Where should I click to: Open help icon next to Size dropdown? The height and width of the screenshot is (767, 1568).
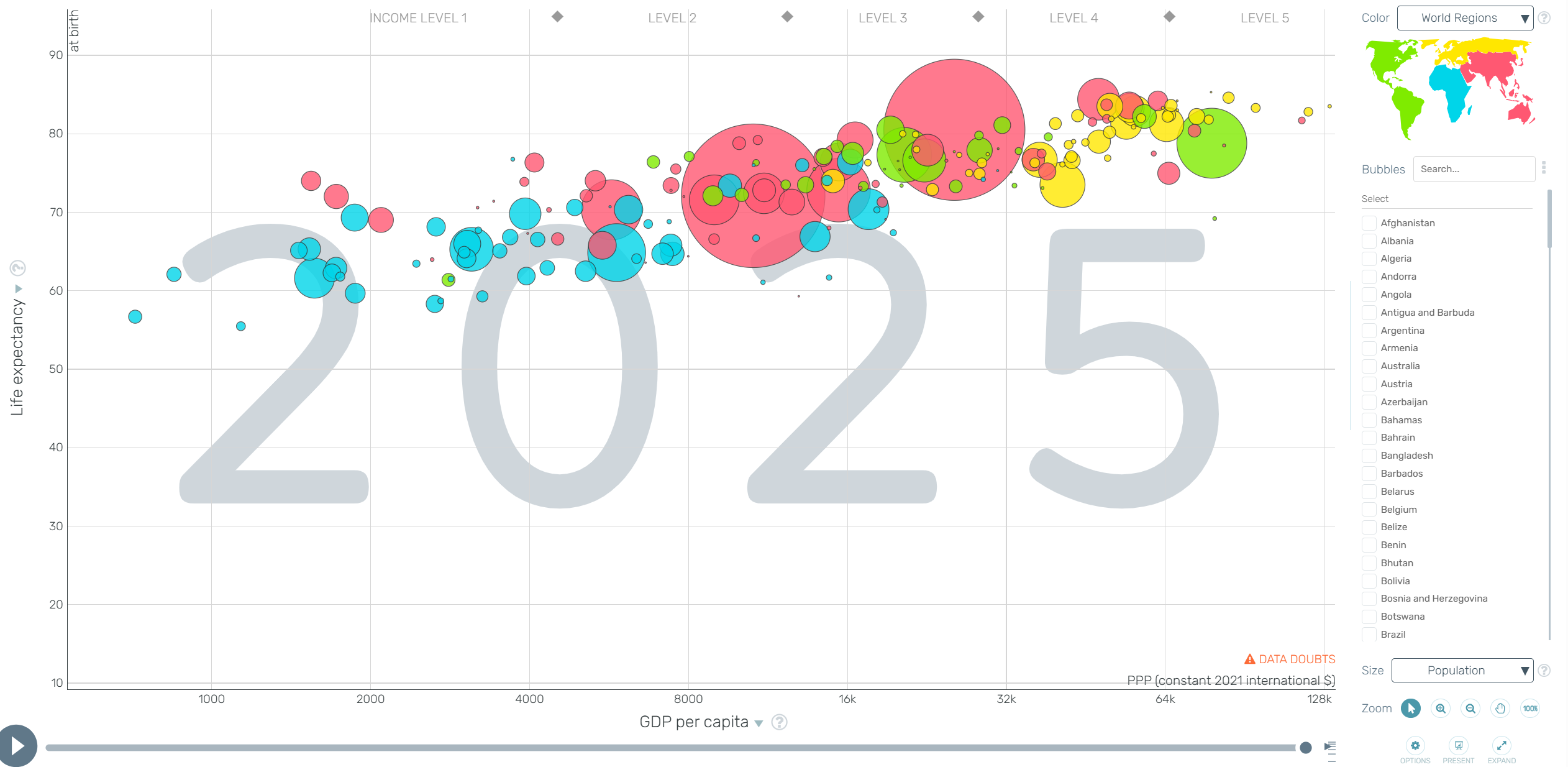point(1544,671)
